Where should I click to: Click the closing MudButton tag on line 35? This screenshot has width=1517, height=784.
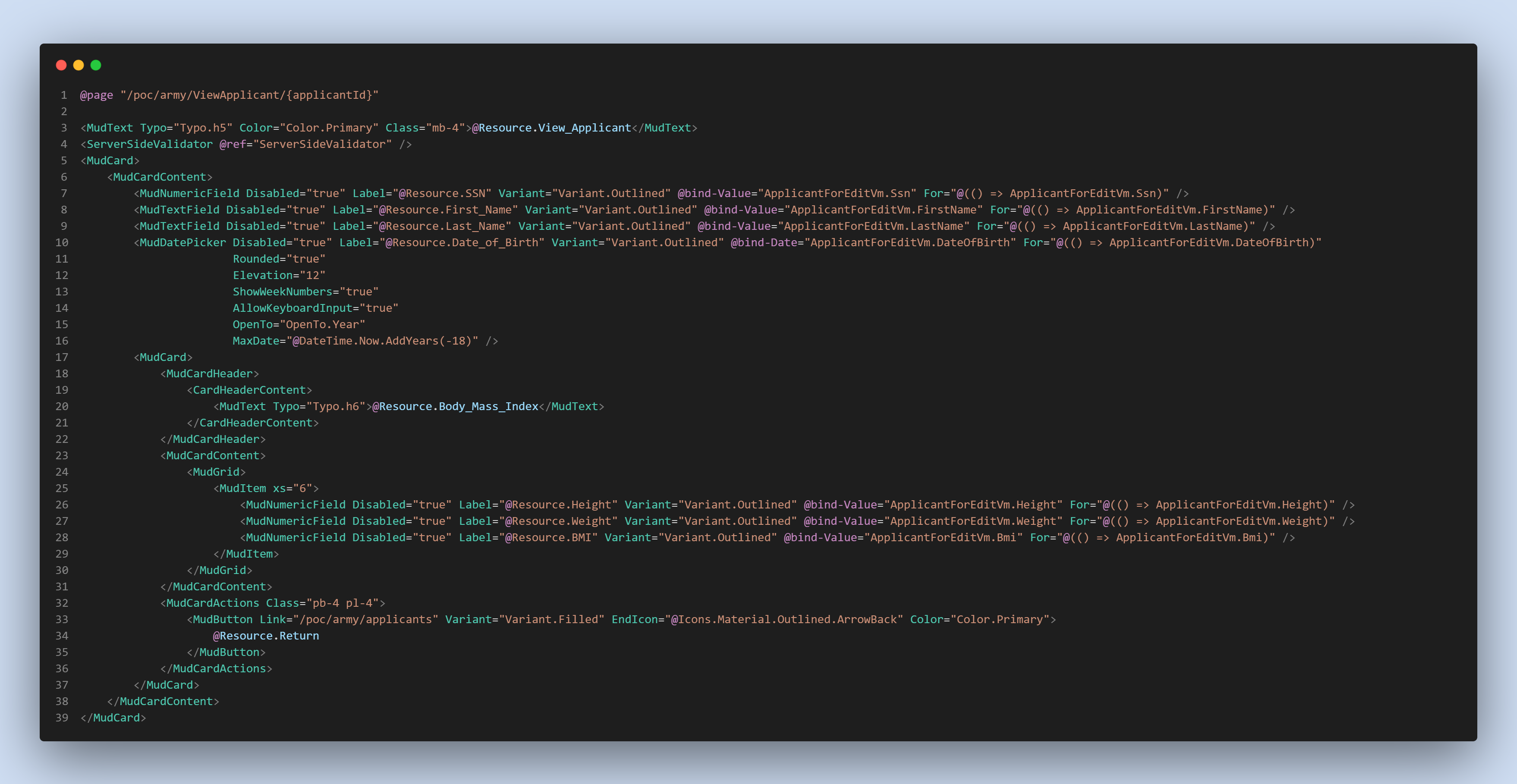click(226, 653)
